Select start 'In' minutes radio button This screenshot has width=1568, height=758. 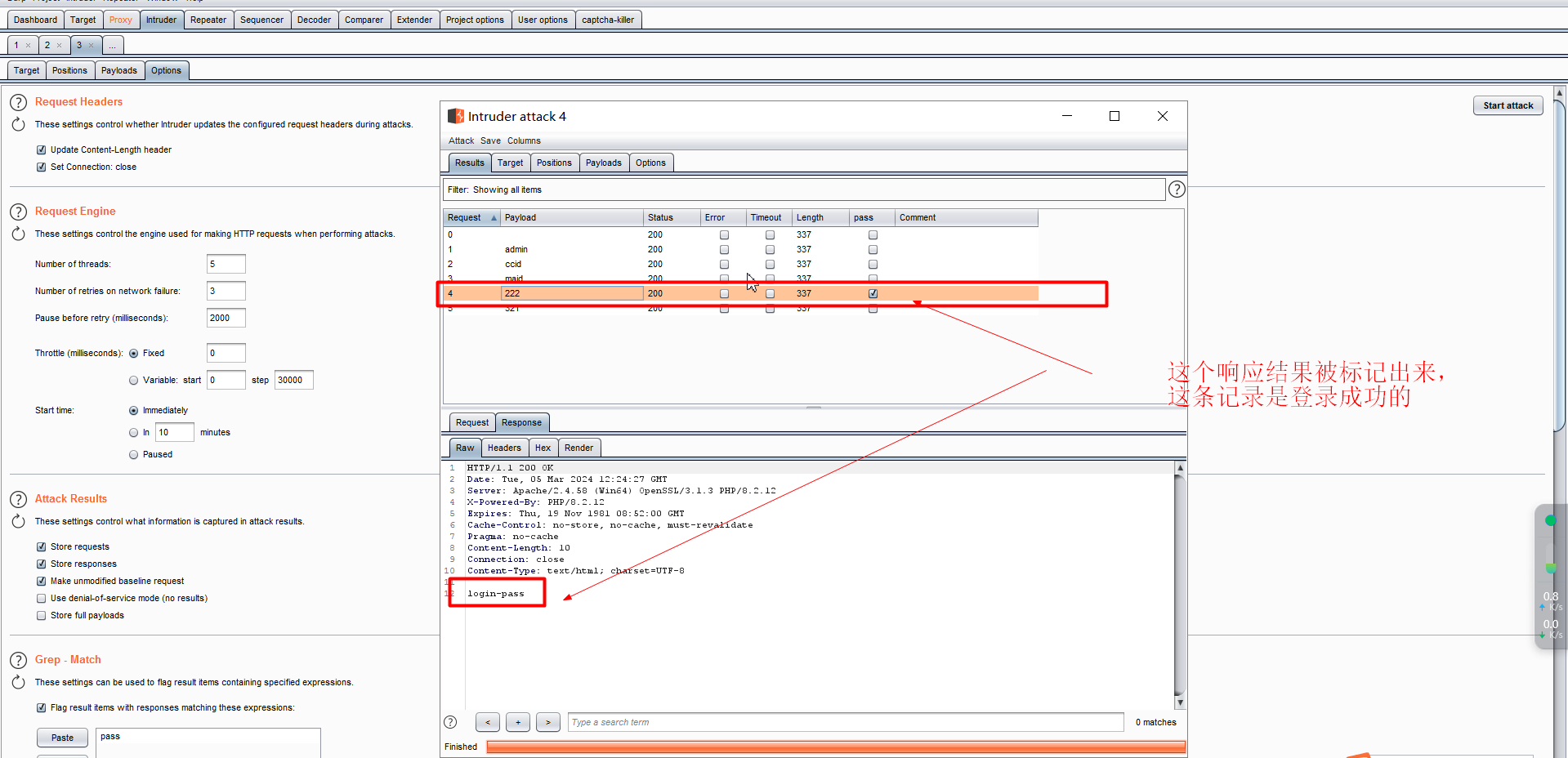134,433
